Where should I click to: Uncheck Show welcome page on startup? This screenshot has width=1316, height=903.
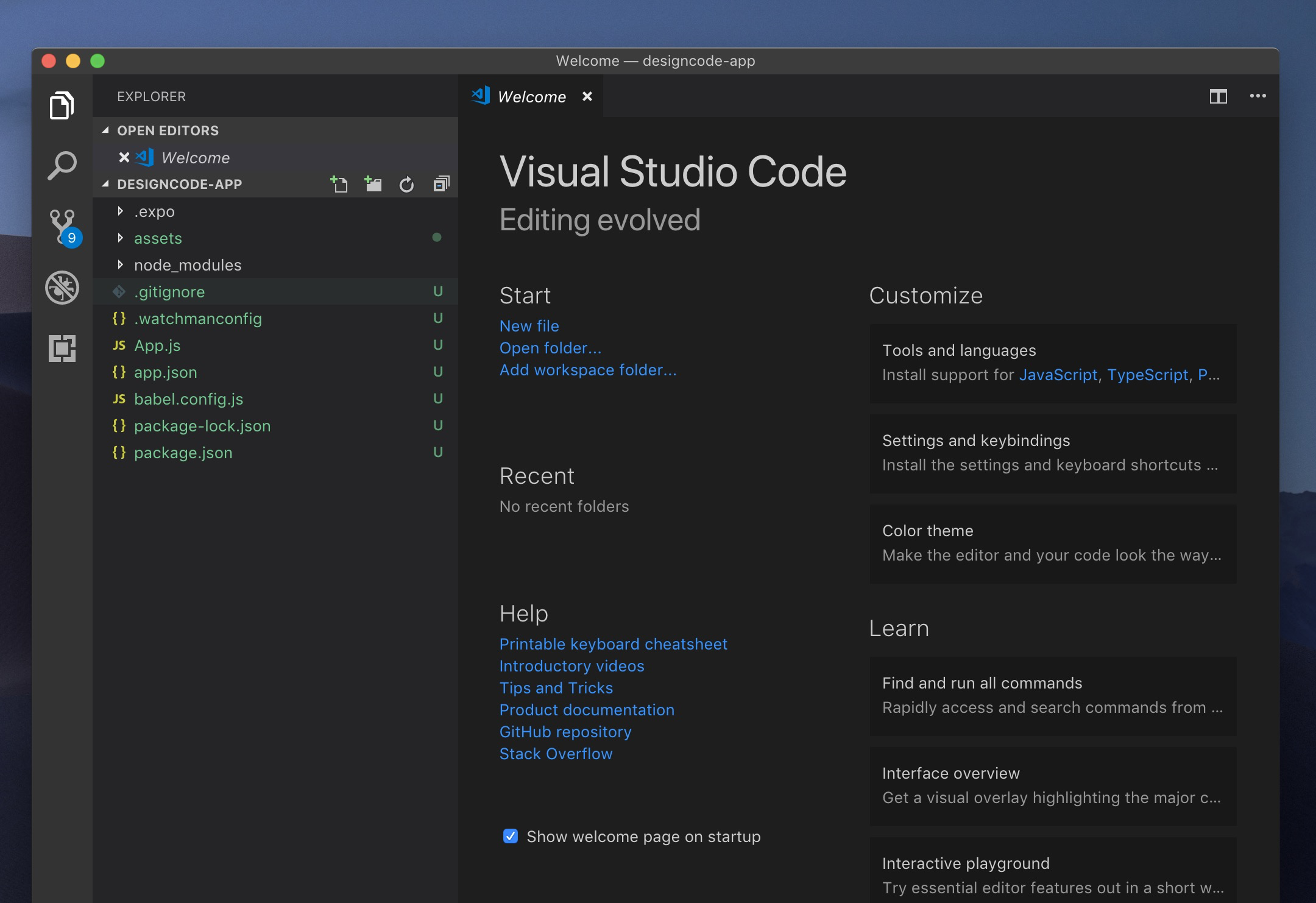pyautogui.click(x=511, y=836)
